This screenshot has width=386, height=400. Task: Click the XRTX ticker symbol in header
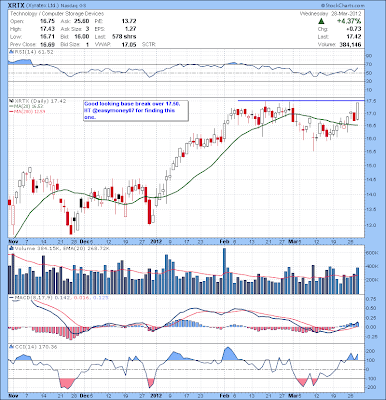15,6
